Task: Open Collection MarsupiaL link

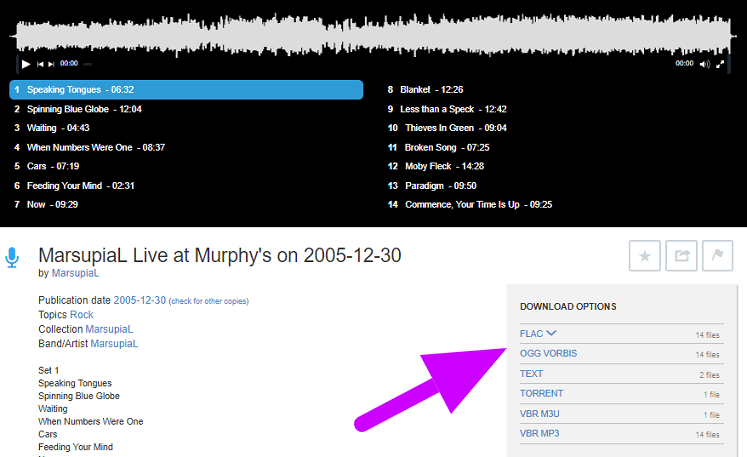Action: pos(109,329)
